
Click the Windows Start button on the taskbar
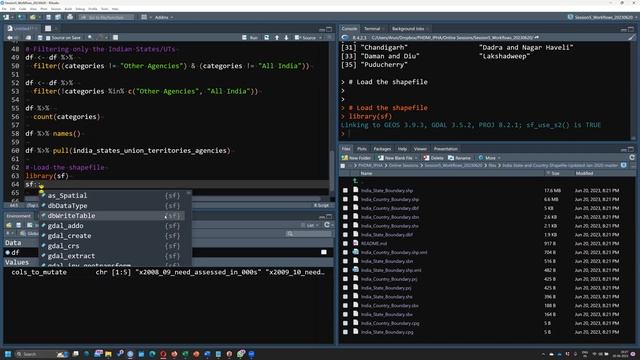8,354
